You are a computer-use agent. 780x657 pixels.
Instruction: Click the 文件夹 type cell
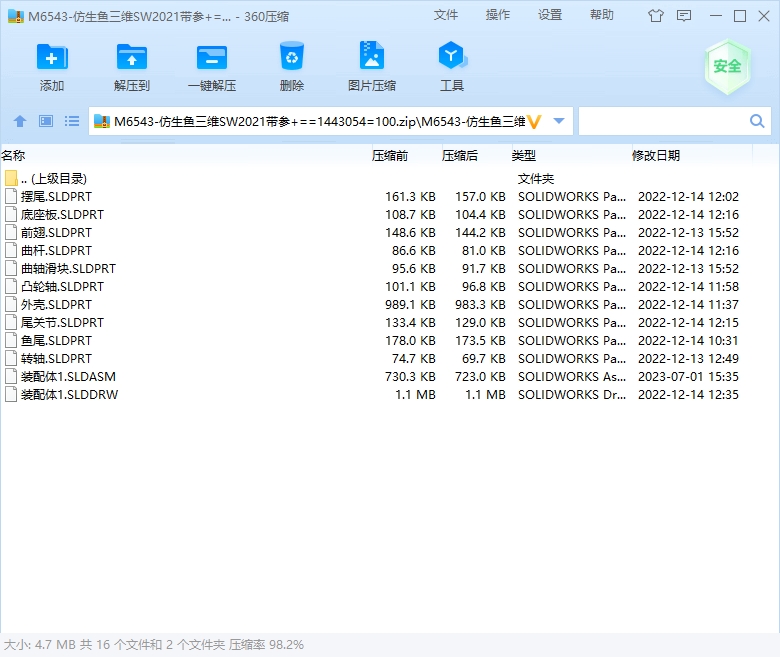536,179
